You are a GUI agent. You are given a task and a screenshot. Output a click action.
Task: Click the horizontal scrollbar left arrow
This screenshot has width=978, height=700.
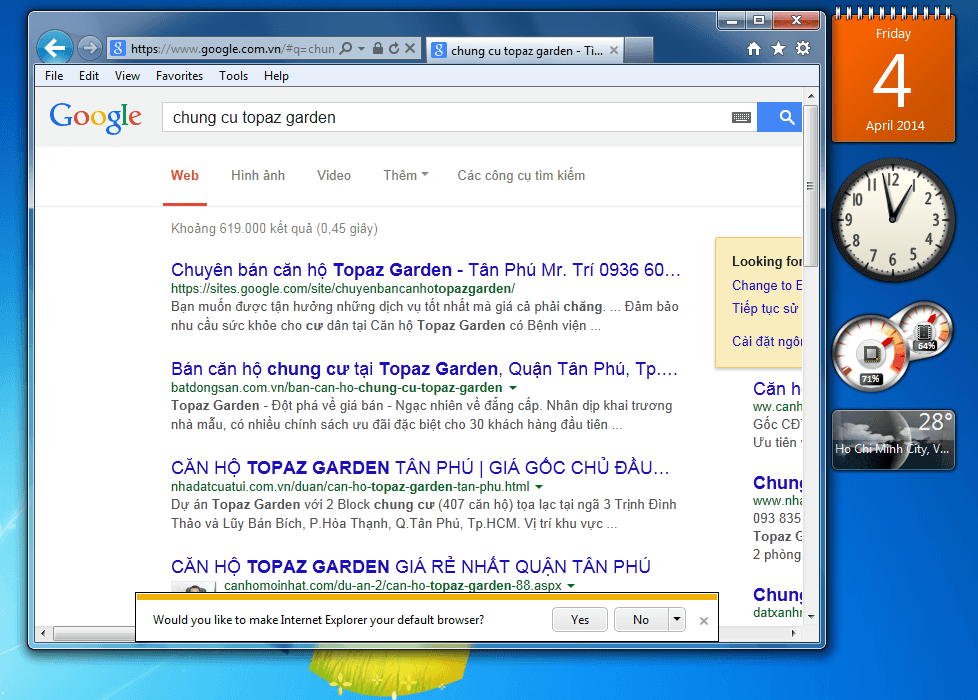[x=42, y=633]
